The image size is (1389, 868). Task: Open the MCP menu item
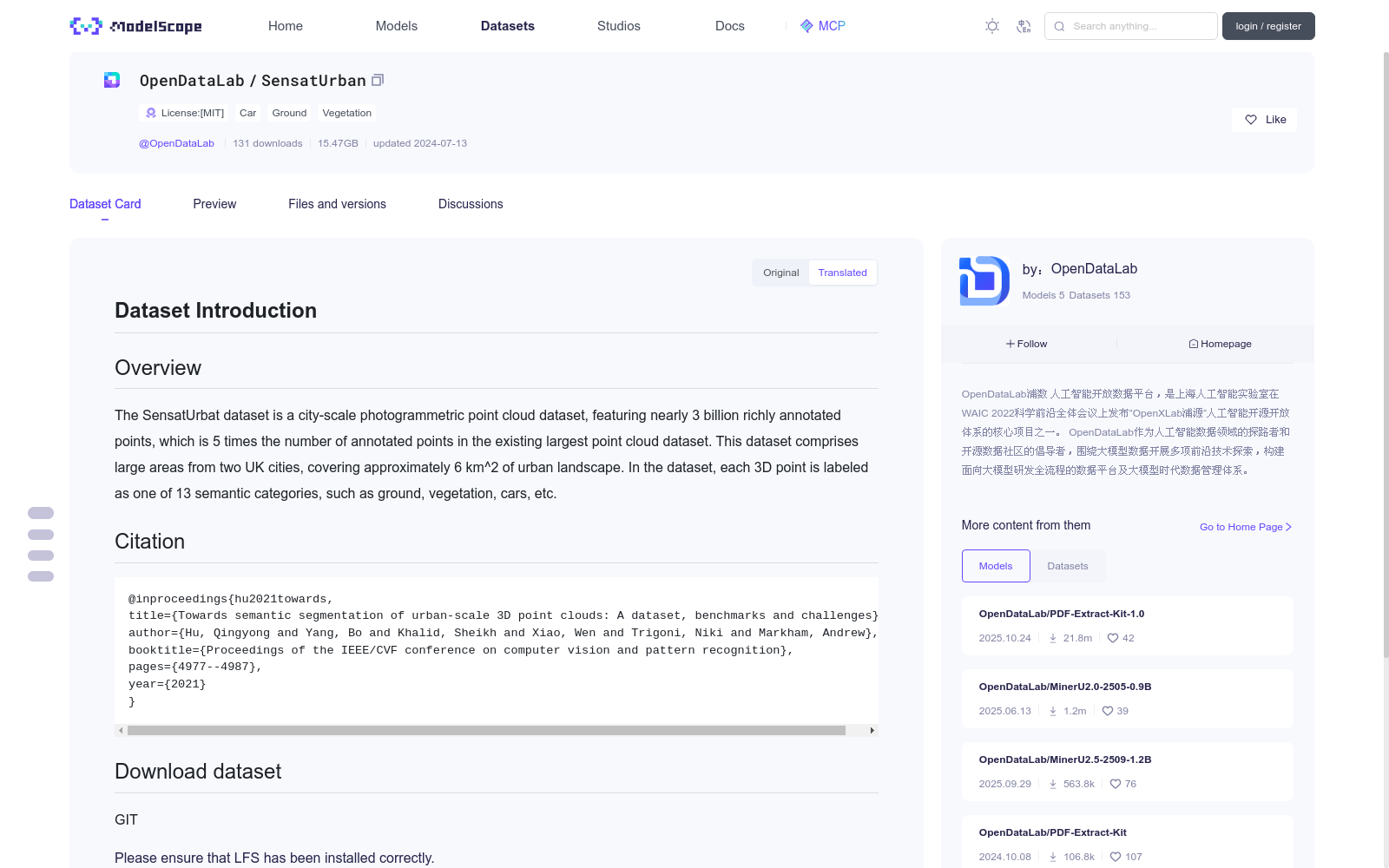pos(823,26)
